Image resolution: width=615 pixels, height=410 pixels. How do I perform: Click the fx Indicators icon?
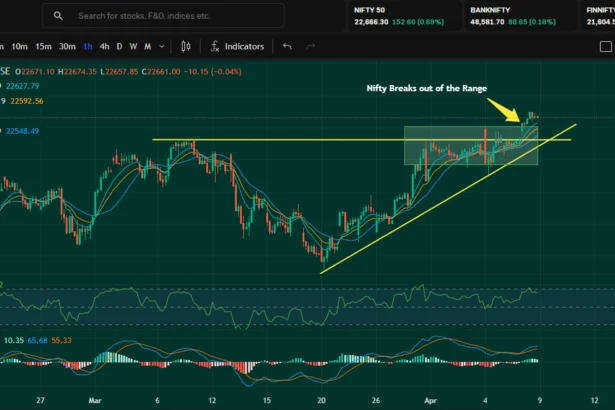(215, 46)
